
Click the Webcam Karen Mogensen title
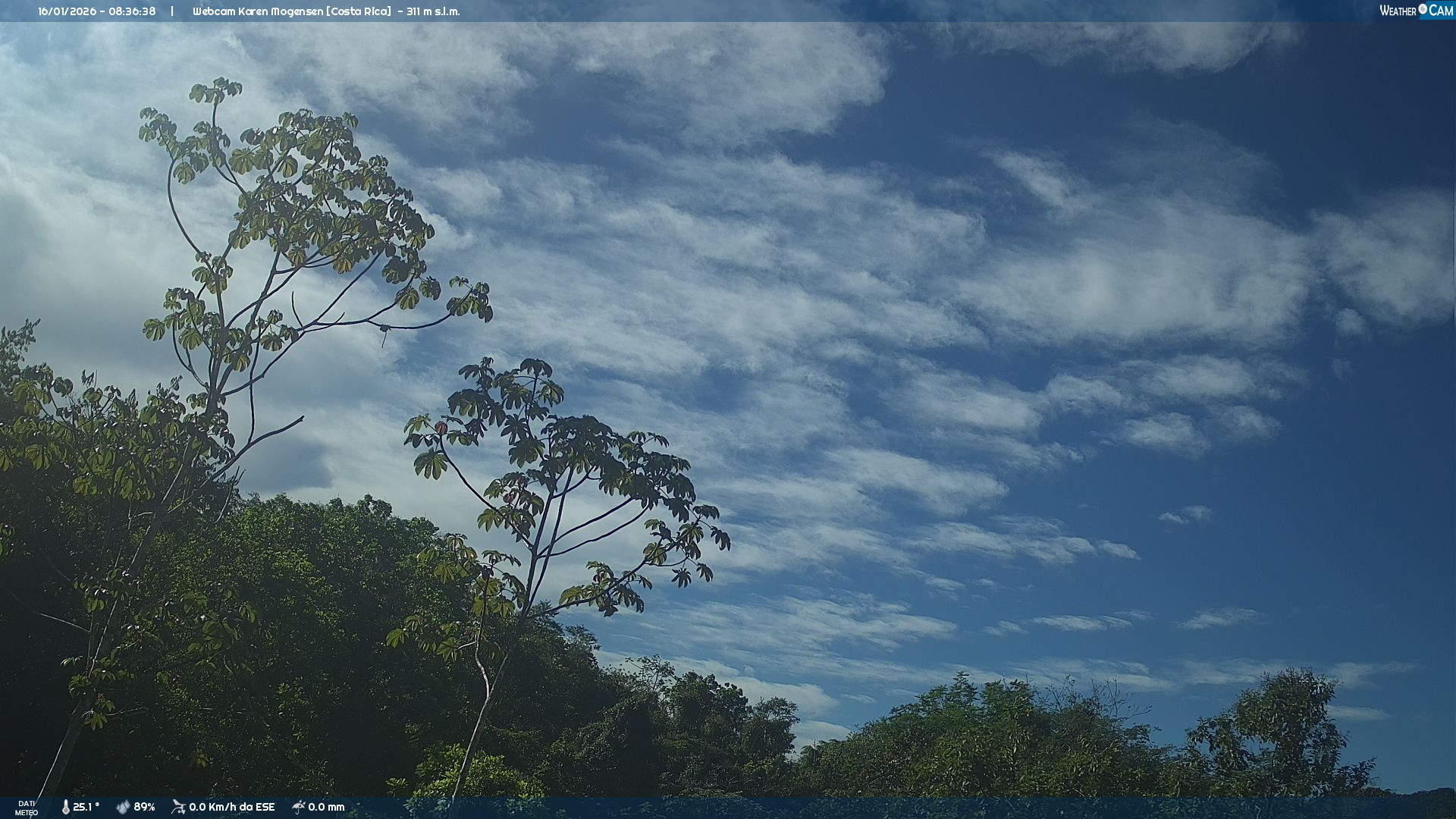click(x=257, y=11)
